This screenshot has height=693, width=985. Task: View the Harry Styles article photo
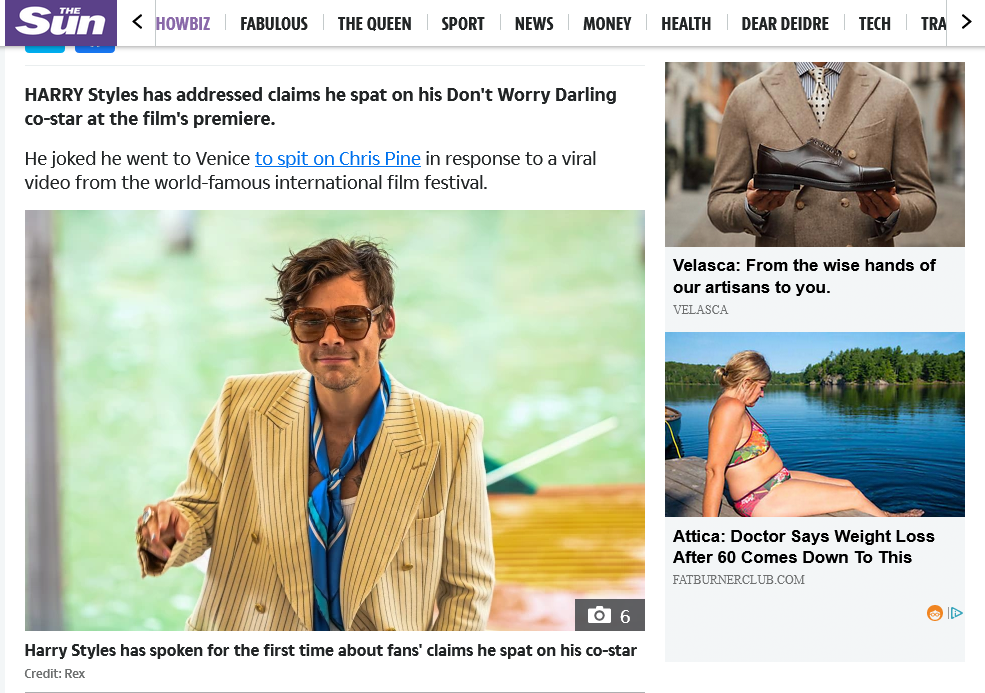click(335, 420)
